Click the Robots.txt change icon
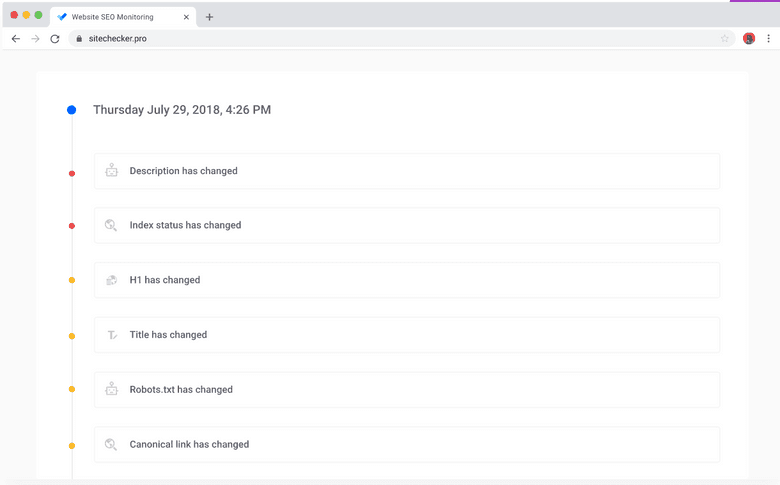Viewport: 780px width, 485px height. coord(111,389)
